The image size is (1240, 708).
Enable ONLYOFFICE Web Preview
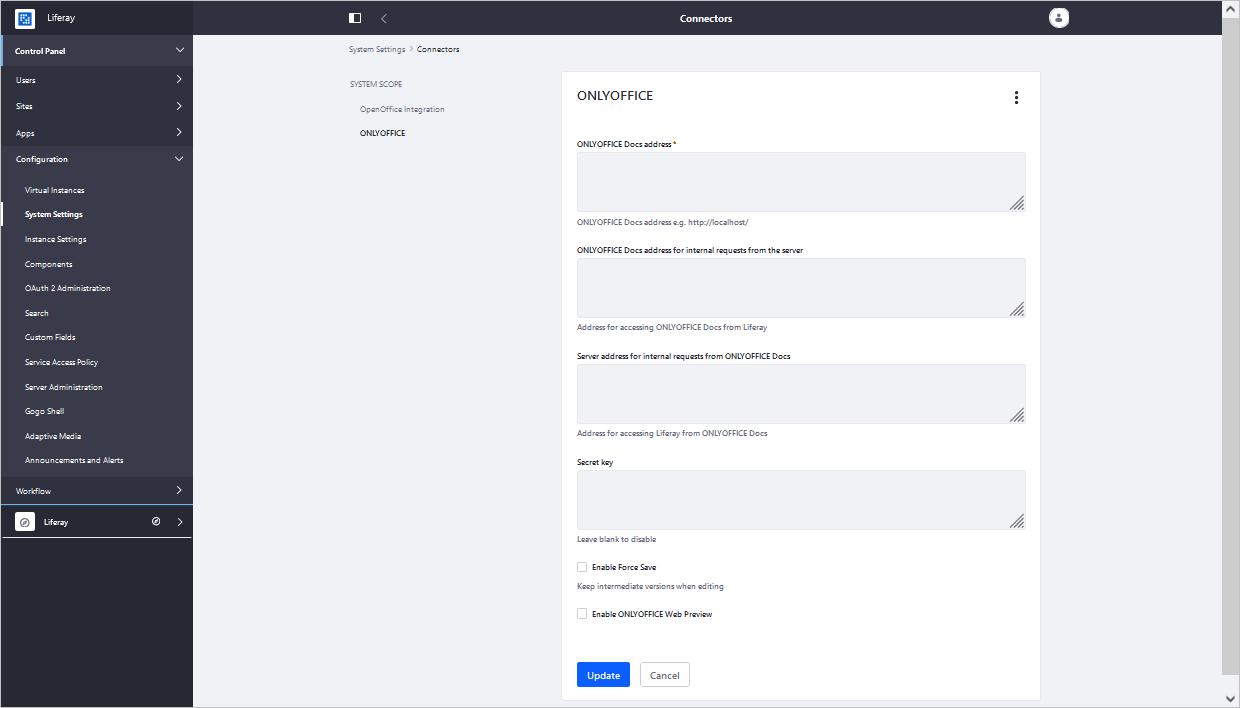581,613
